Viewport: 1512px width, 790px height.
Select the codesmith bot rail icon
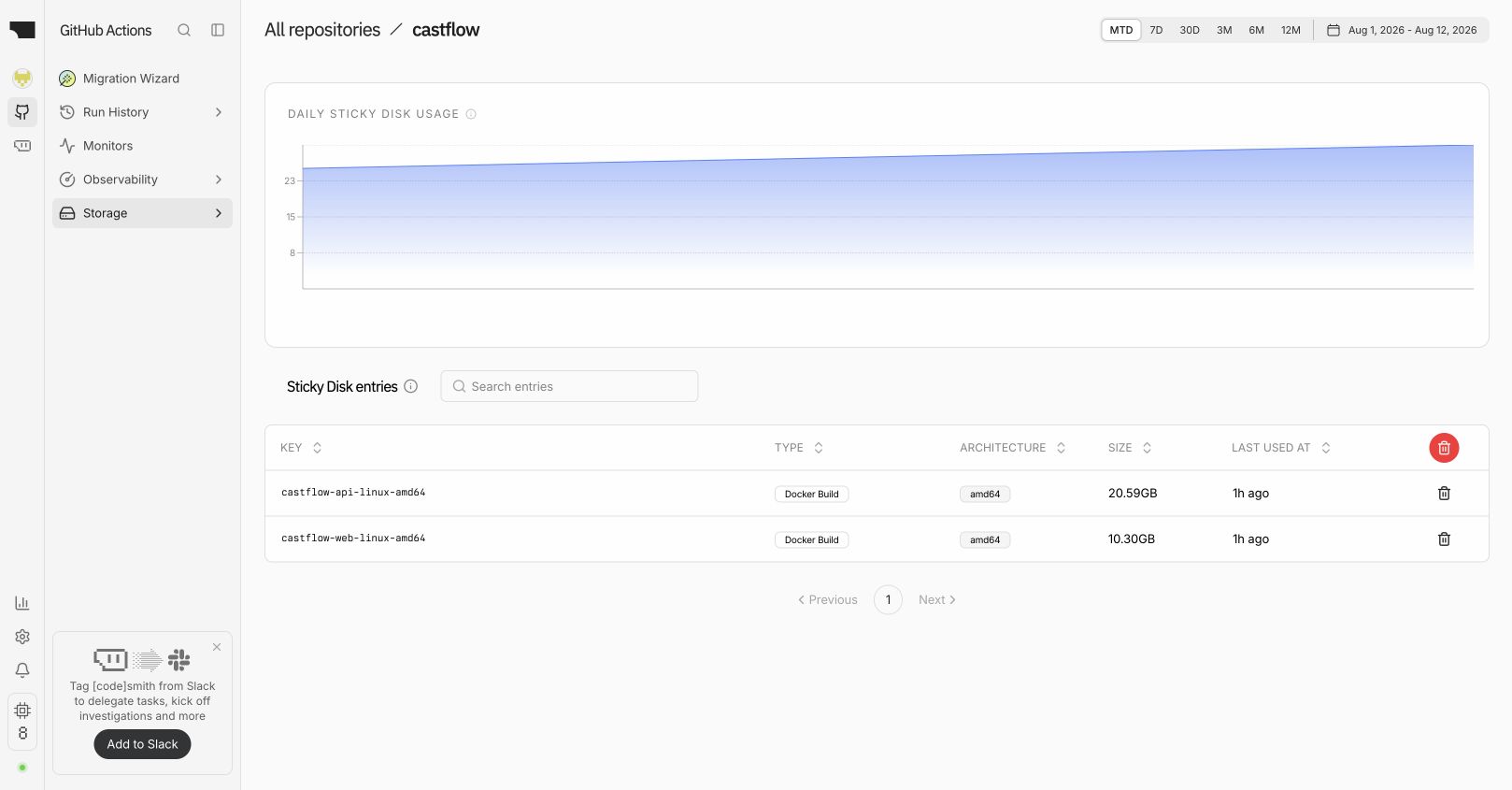point(22,146)
